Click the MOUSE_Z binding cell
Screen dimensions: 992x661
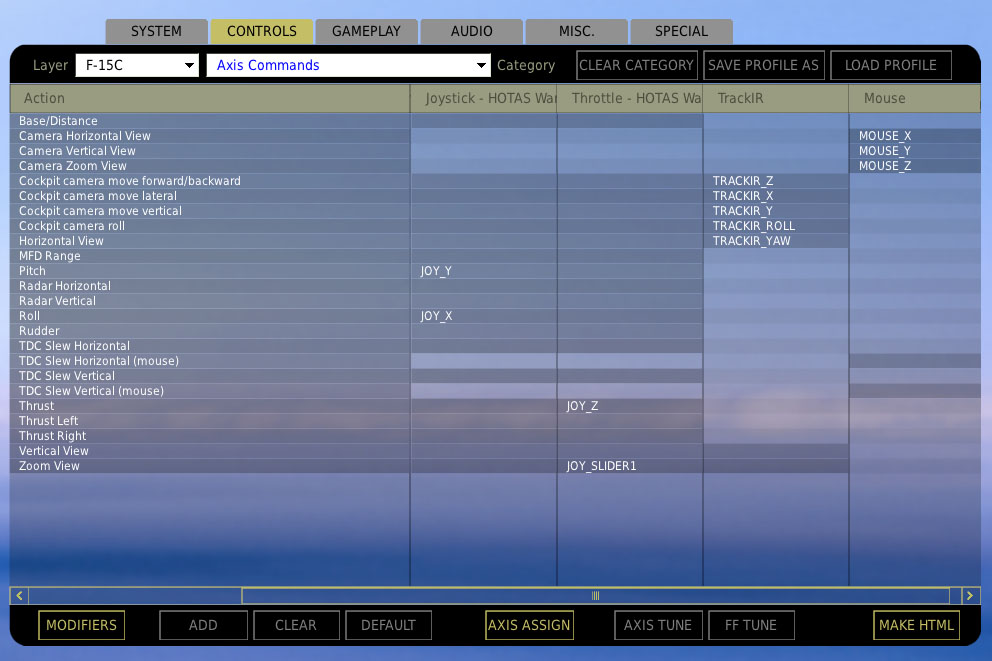pyautogui.click(x=915, y=166)
